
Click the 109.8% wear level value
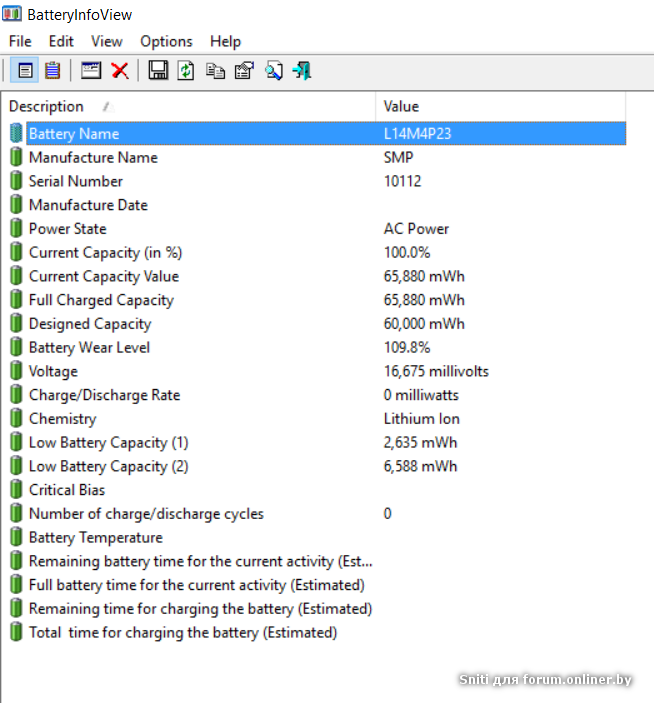click(x=407, y=347)
